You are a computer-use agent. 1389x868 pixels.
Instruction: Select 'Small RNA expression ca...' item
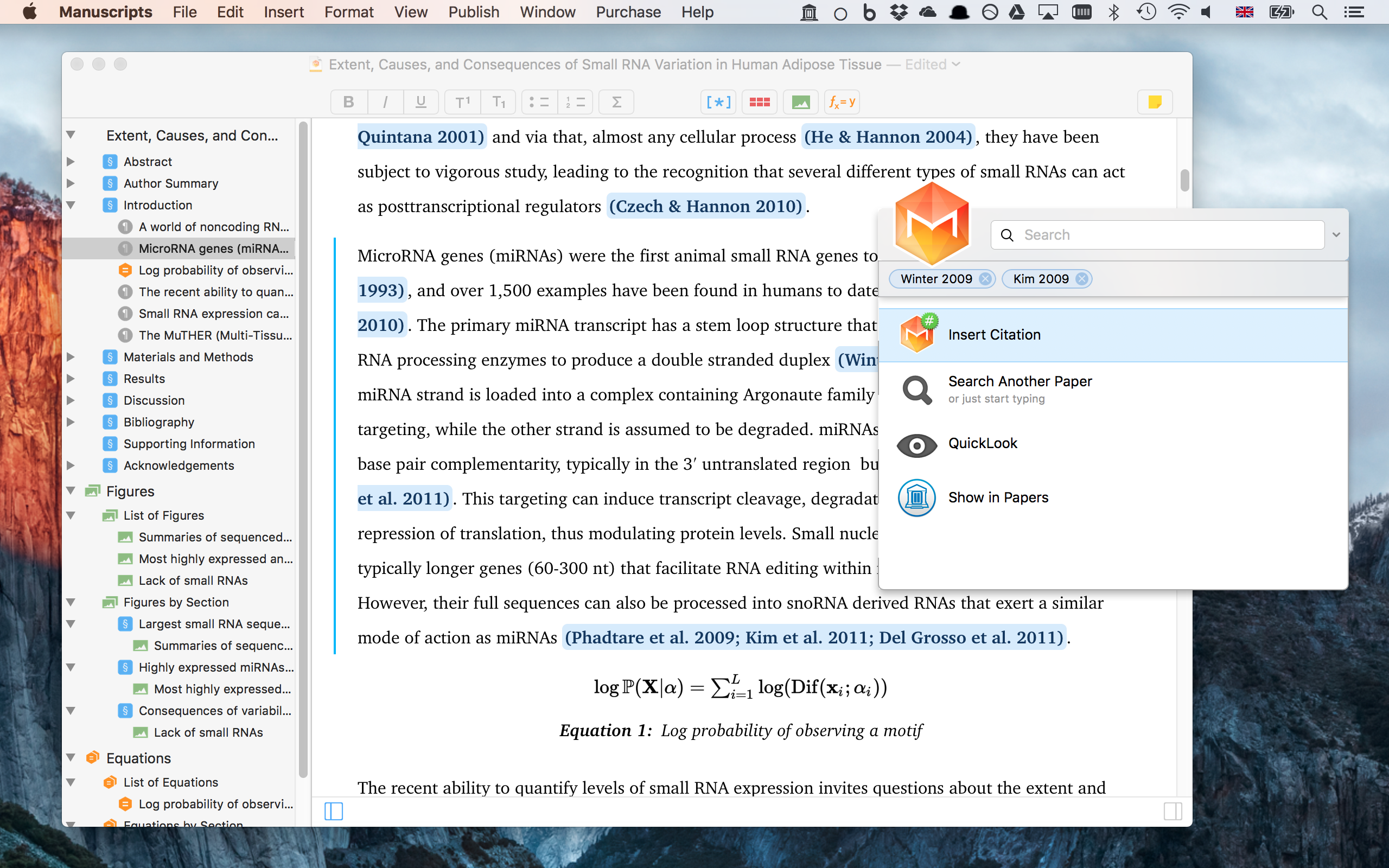click(x=204, y=314)
